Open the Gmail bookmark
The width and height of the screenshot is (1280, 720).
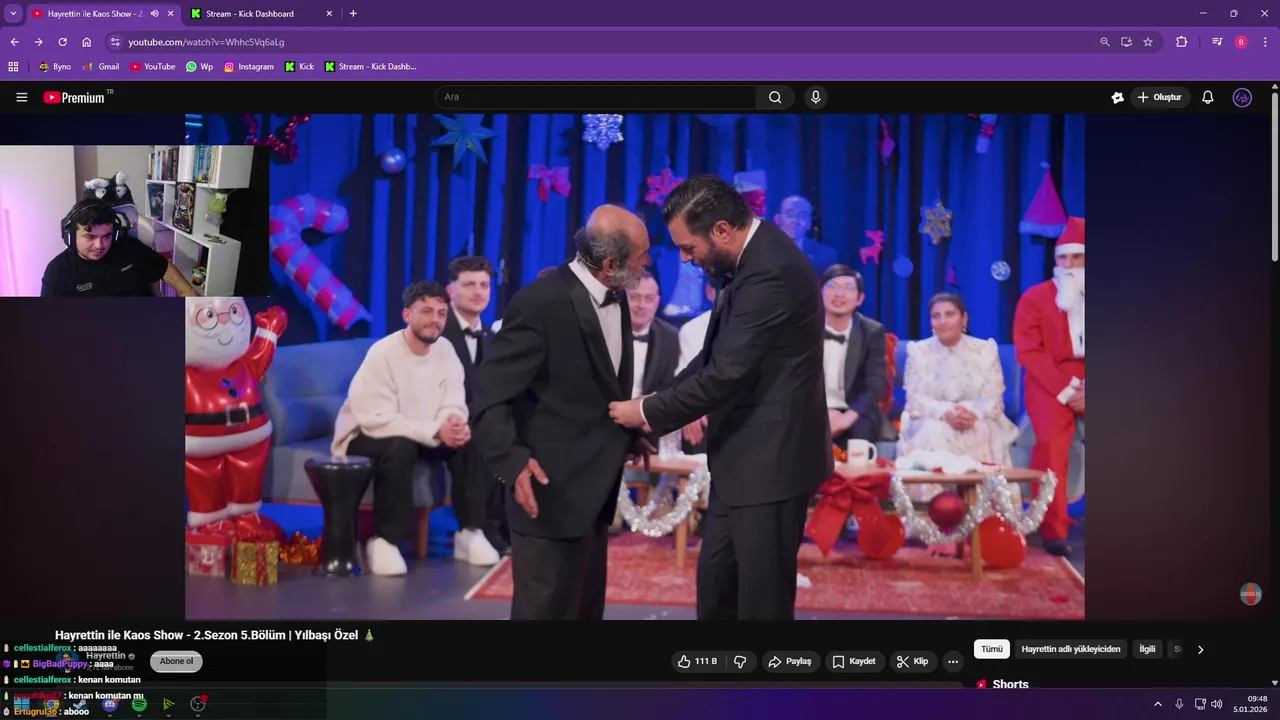101,67
